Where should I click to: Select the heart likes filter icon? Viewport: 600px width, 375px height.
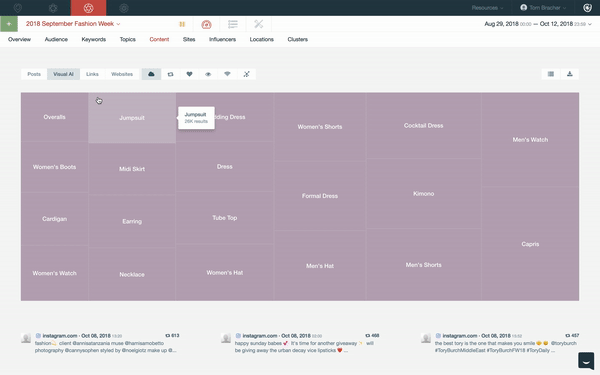189,74
